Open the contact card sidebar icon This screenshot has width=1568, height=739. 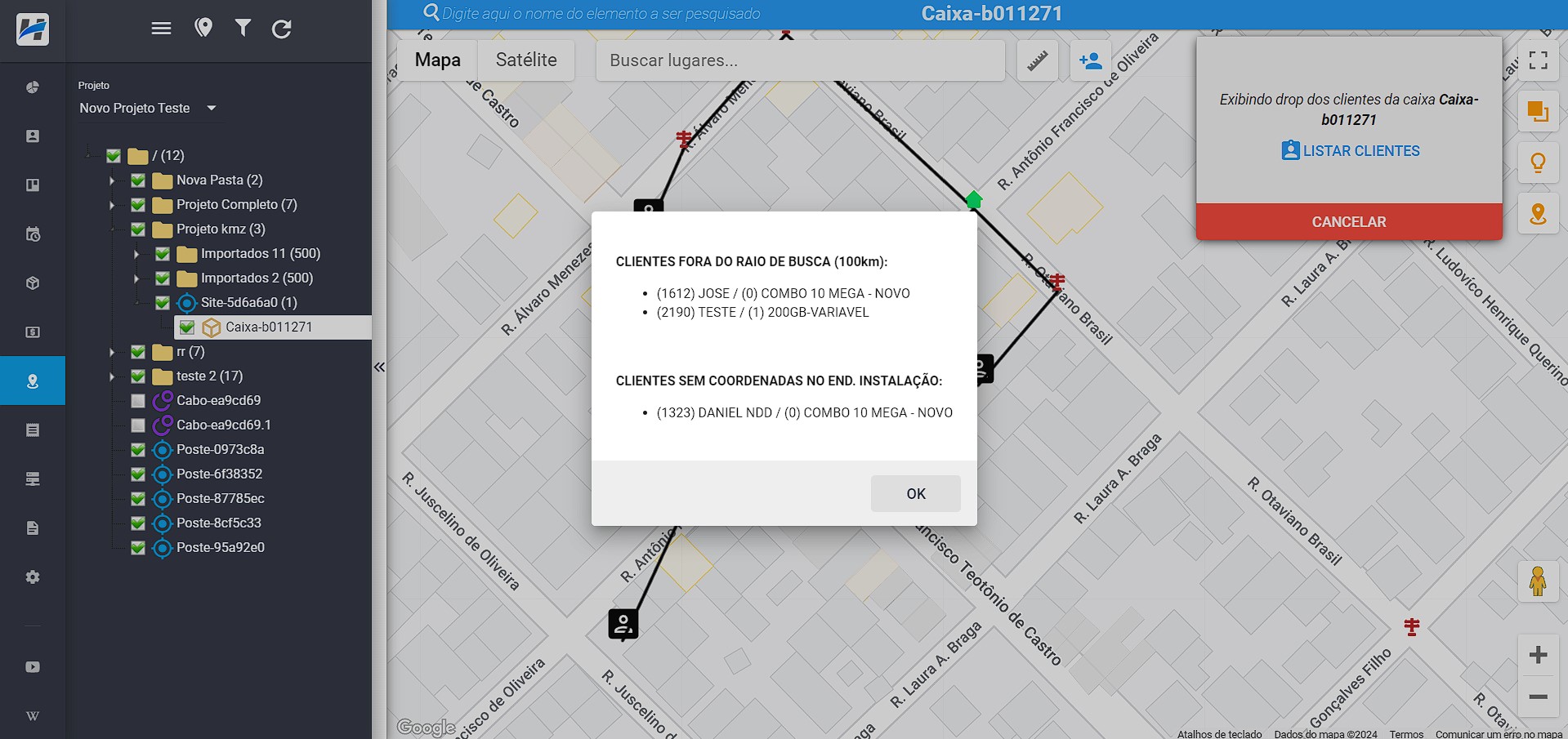[33, 136]
